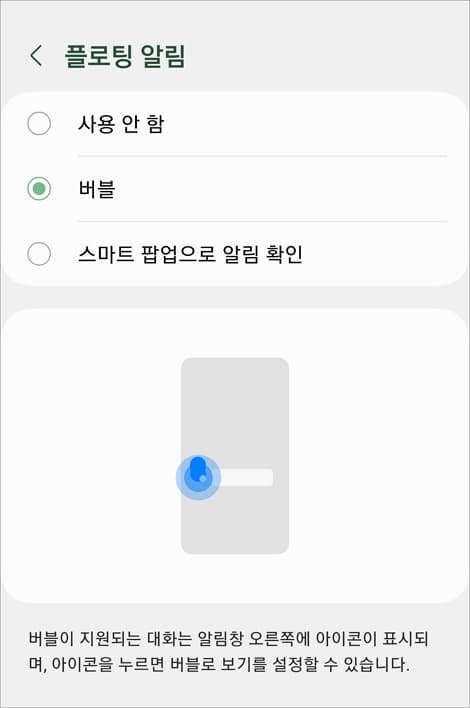Image resolution: width=470 pixels, height=708 pixels.
Task: Click the translucent halo ring around bubble
Action: coord(198,478)
